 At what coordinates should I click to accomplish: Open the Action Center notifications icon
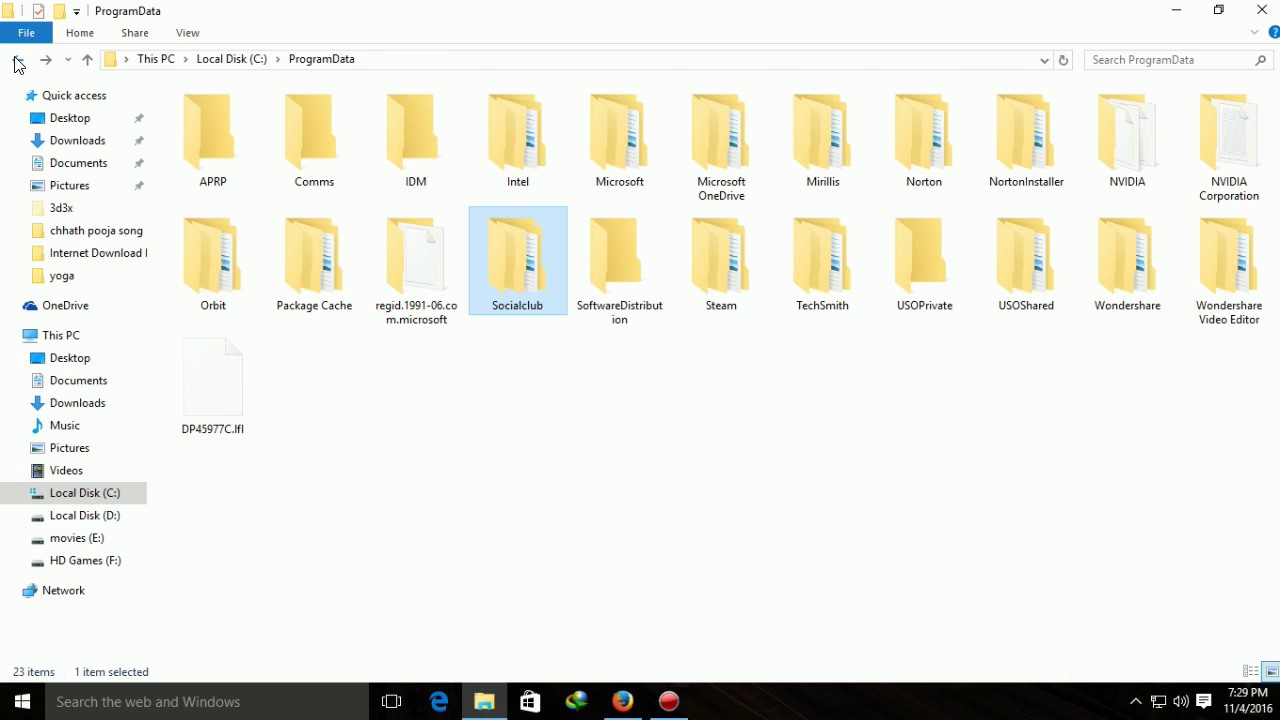click(x=1203, y=702)
